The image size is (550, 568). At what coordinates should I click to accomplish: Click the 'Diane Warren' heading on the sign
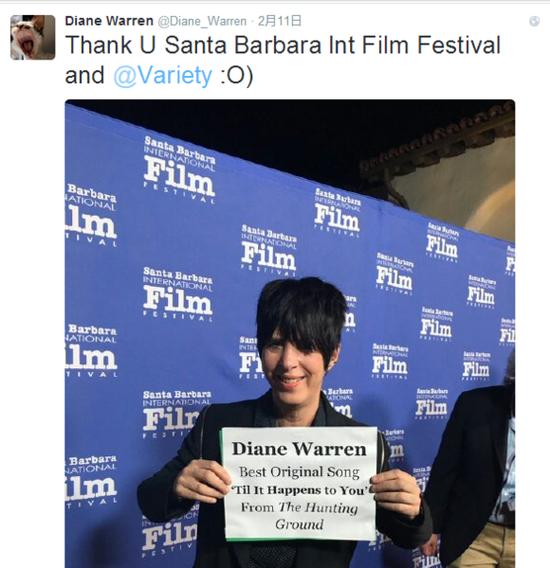point(299,449)
